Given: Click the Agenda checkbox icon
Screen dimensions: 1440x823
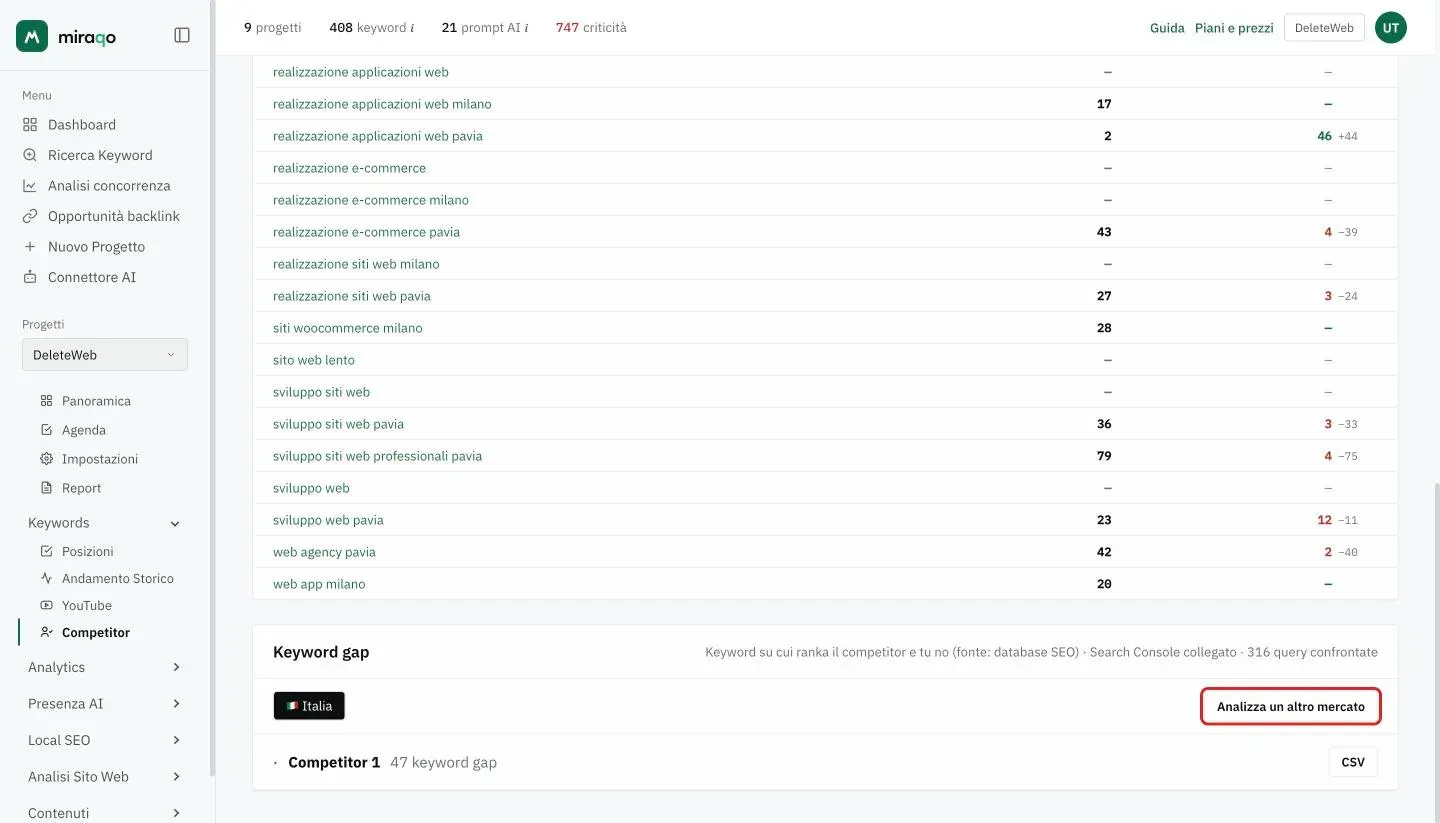Looking at the screenshot, I should click(x=46, y=430).
